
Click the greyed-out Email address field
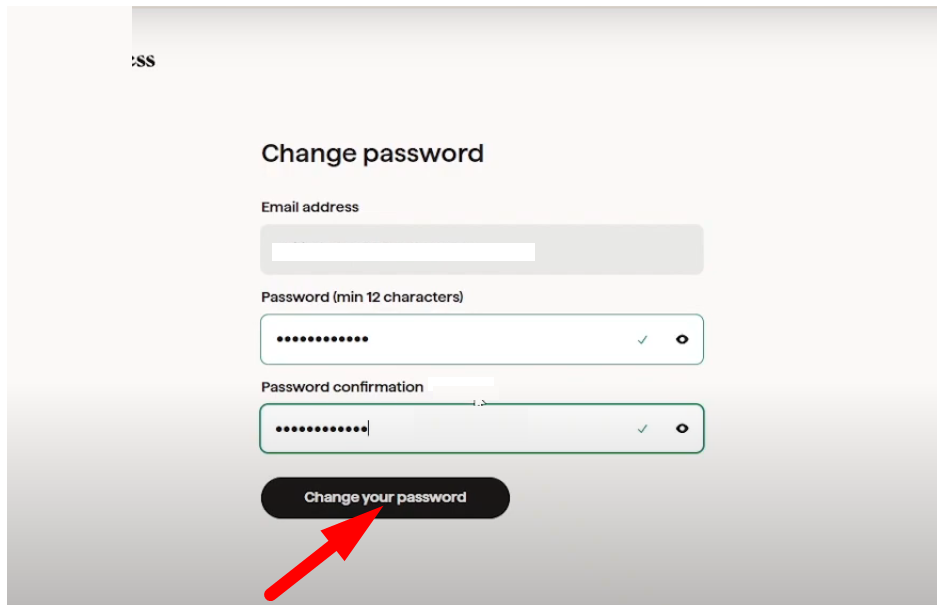point(482,250)
